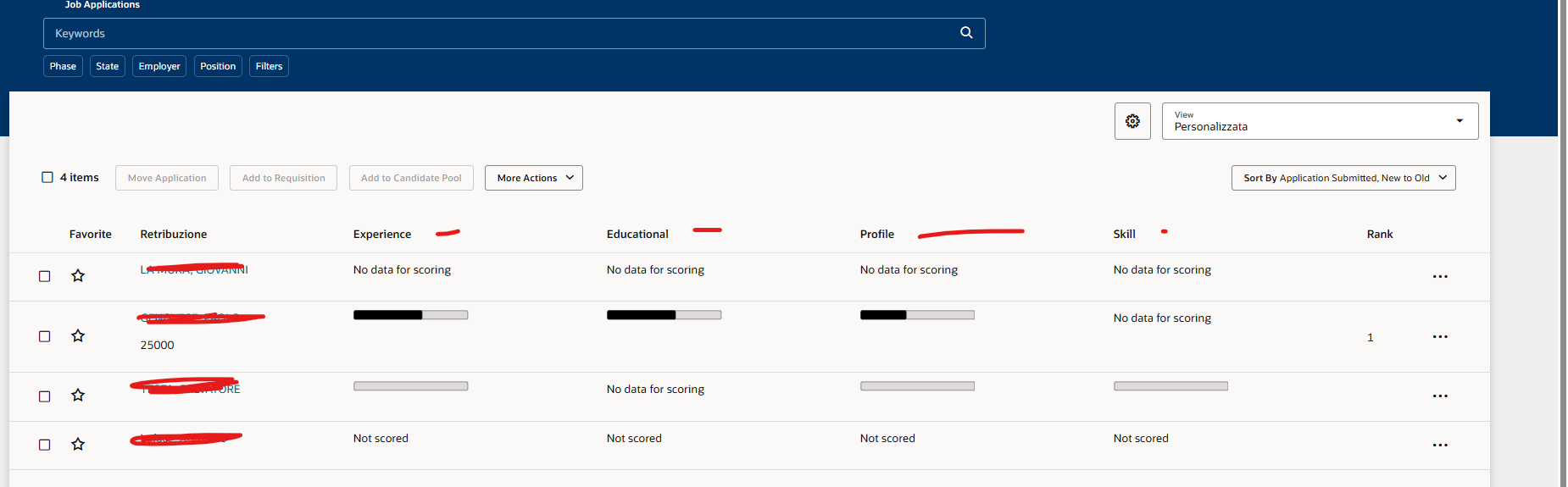
Task: Click the Move Application button
Action: pyautogui.click(x=167, y=178)
